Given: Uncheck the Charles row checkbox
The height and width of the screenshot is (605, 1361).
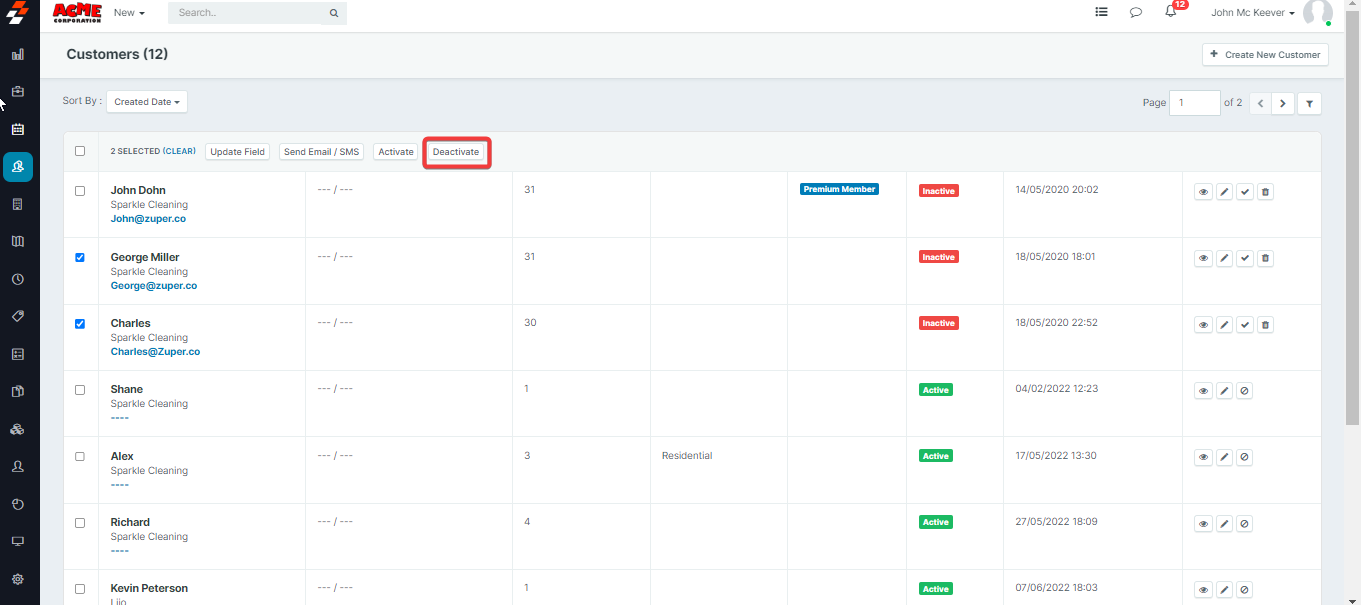Looking at the screenshot, I should (80, 323).
